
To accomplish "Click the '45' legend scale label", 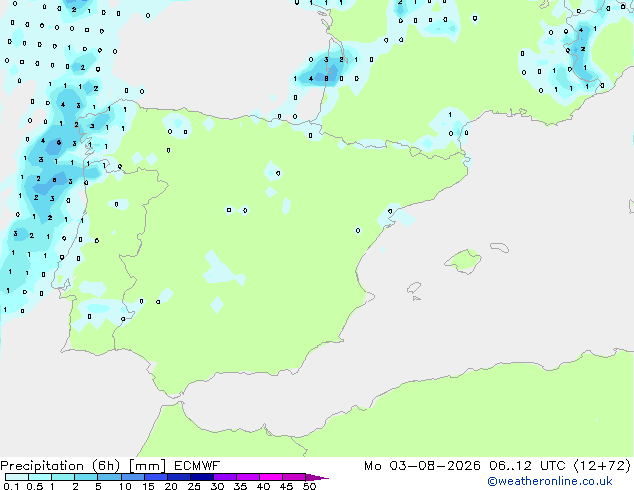I will [x=286, y=486].
